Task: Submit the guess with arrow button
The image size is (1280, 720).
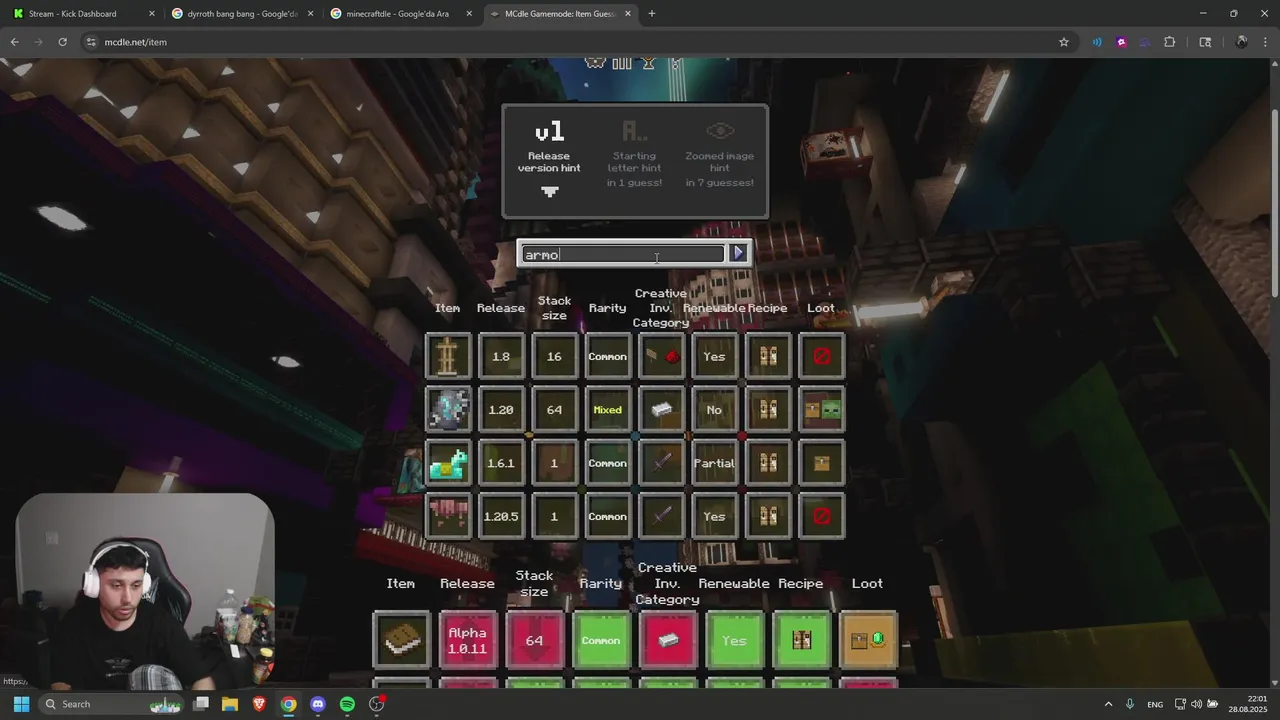Action: coord(738,253)
